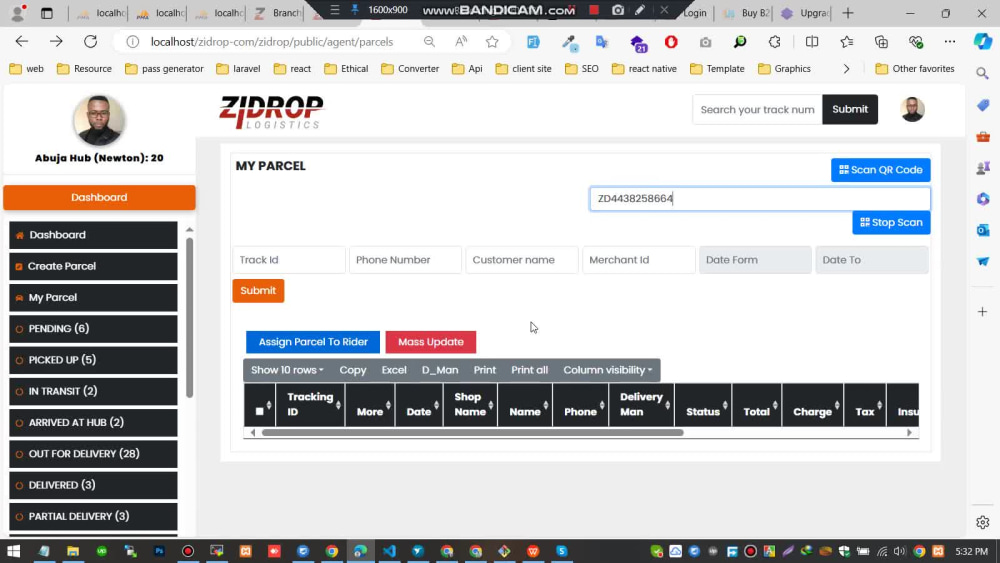
Task: Open Visual Studio Code from taskbar
Action: [390, 551]
